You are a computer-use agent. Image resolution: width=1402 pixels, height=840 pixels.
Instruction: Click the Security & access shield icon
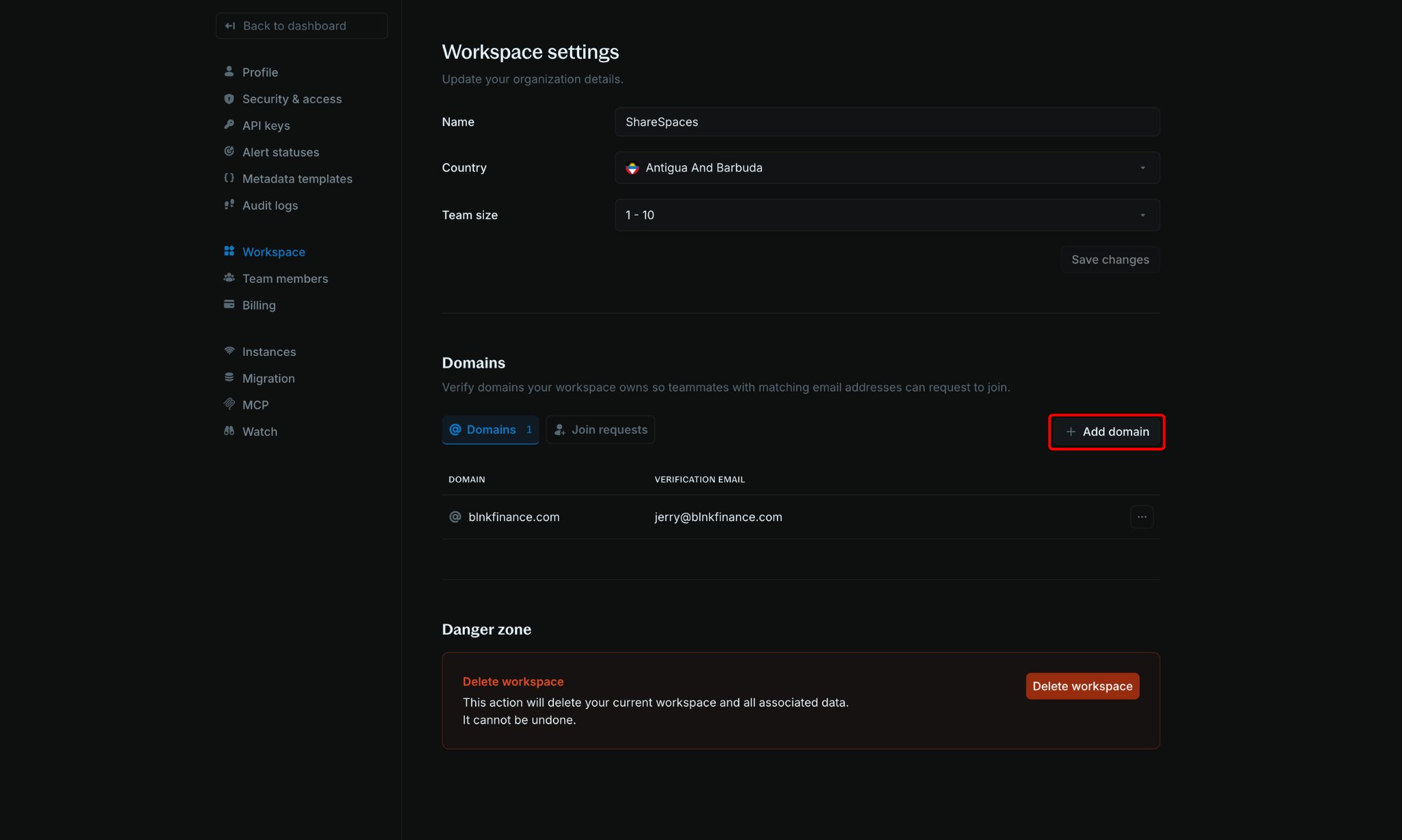[229, 99]
